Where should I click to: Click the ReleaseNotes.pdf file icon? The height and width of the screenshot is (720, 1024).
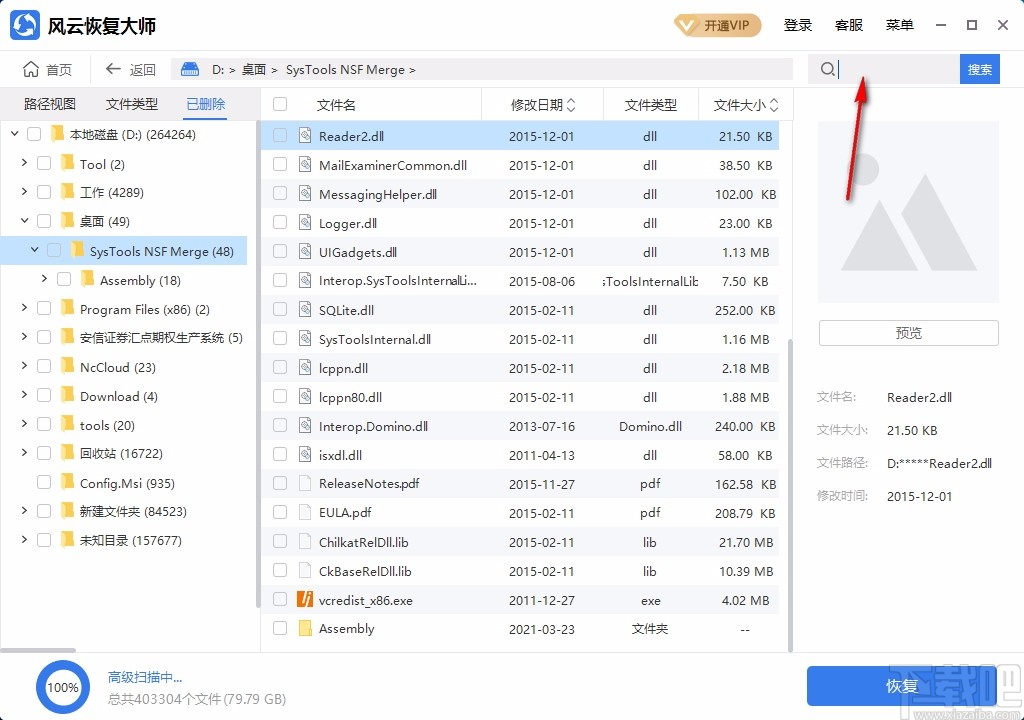coord(305,483)
